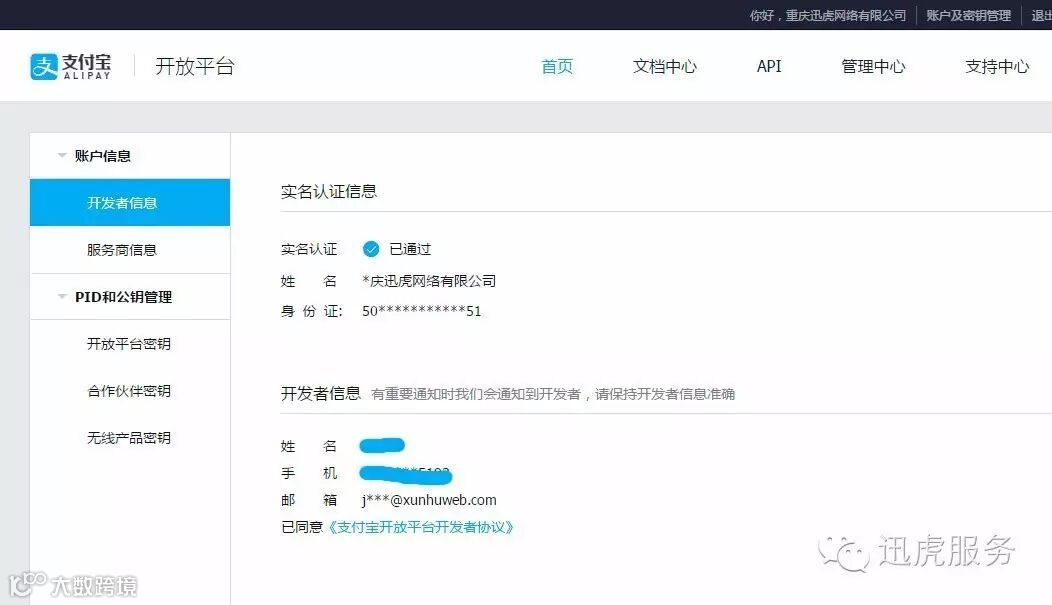
Task: Click the 开放平台 title text
Action: click(x=195, y=66)
